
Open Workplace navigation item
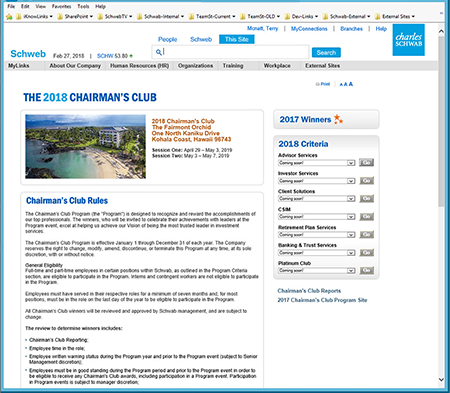click(x=277, y=66)
